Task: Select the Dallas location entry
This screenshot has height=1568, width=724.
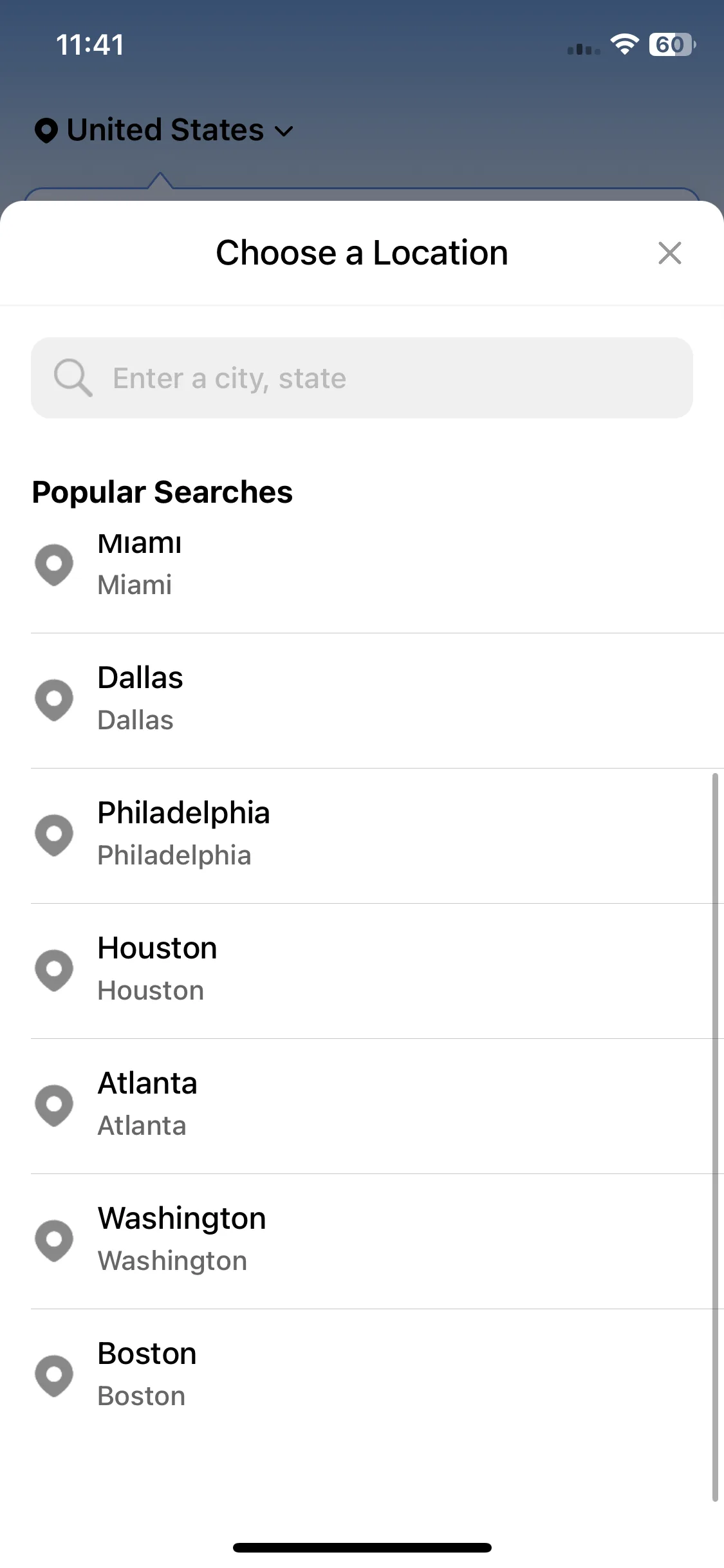Action: 377,700
